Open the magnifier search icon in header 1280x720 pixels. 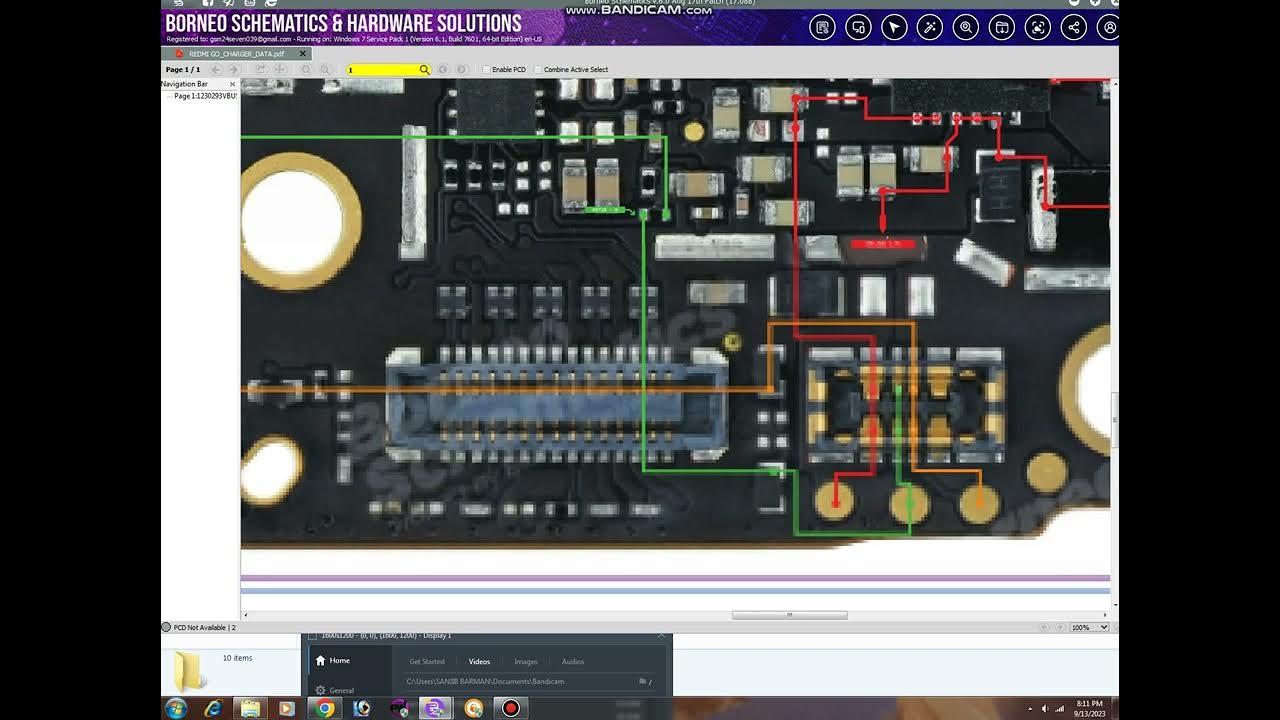click(x=966, y=27)
